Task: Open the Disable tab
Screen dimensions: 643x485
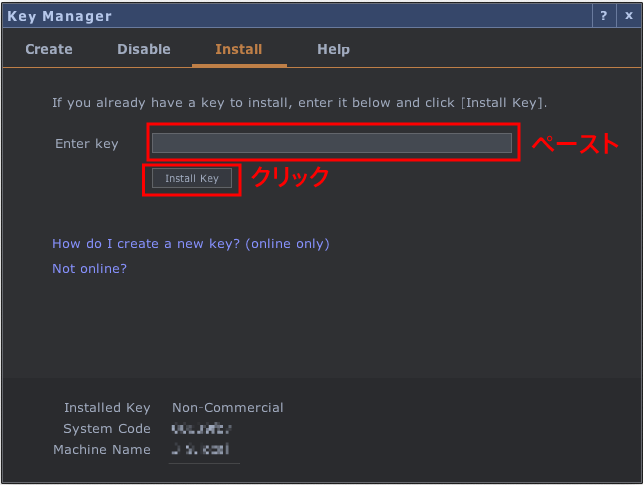Action: click(144, 49)
